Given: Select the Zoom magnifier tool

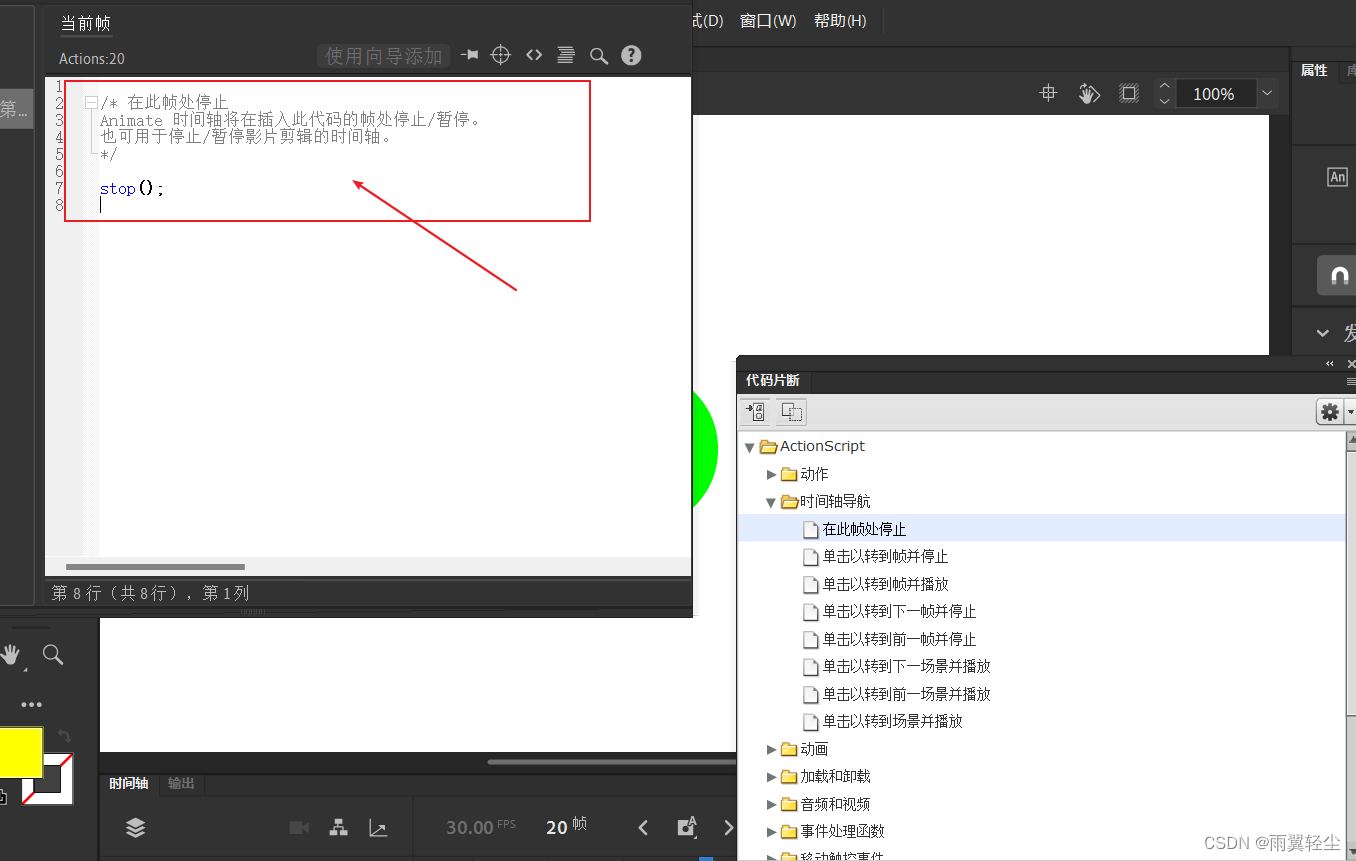Looking at the screenshot, I should tap(53, 655).
